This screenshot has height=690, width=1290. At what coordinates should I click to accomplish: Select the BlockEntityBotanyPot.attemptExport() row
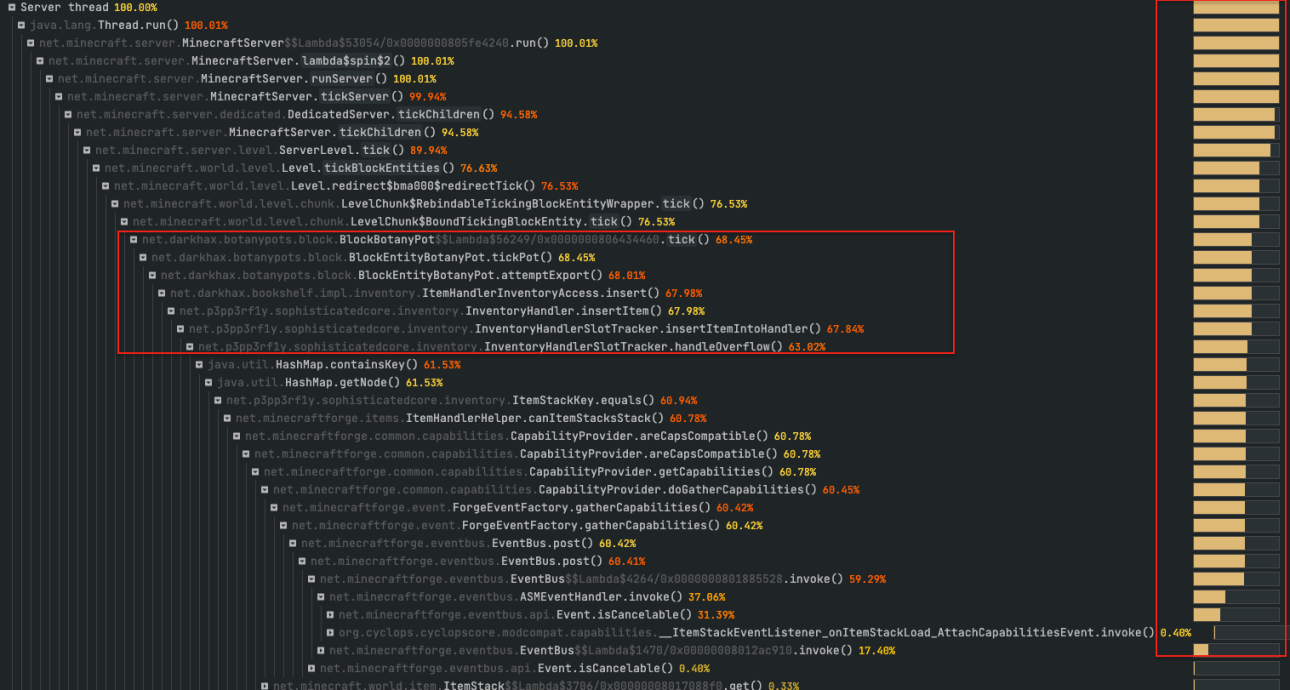click(403, 275)
